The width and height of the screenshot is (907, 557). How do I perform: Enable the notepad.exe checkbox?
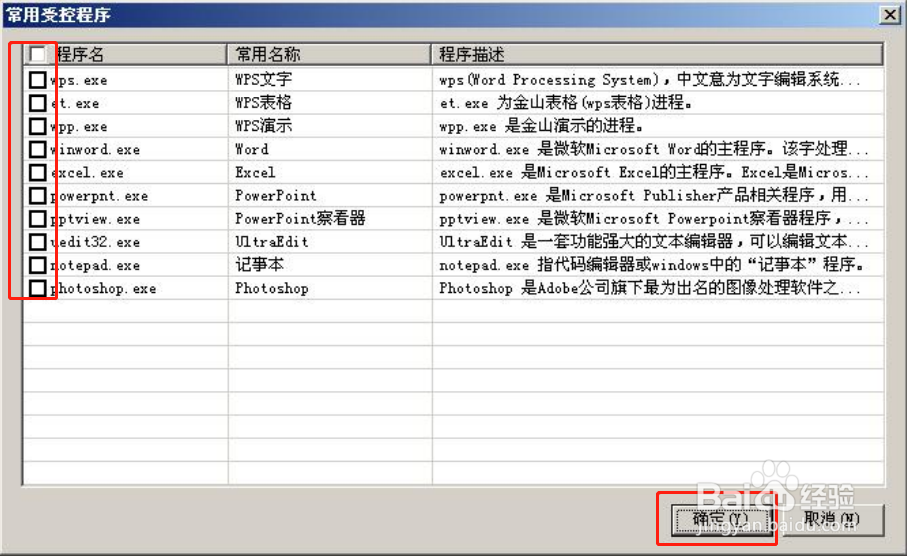click(x=38, y=265)
